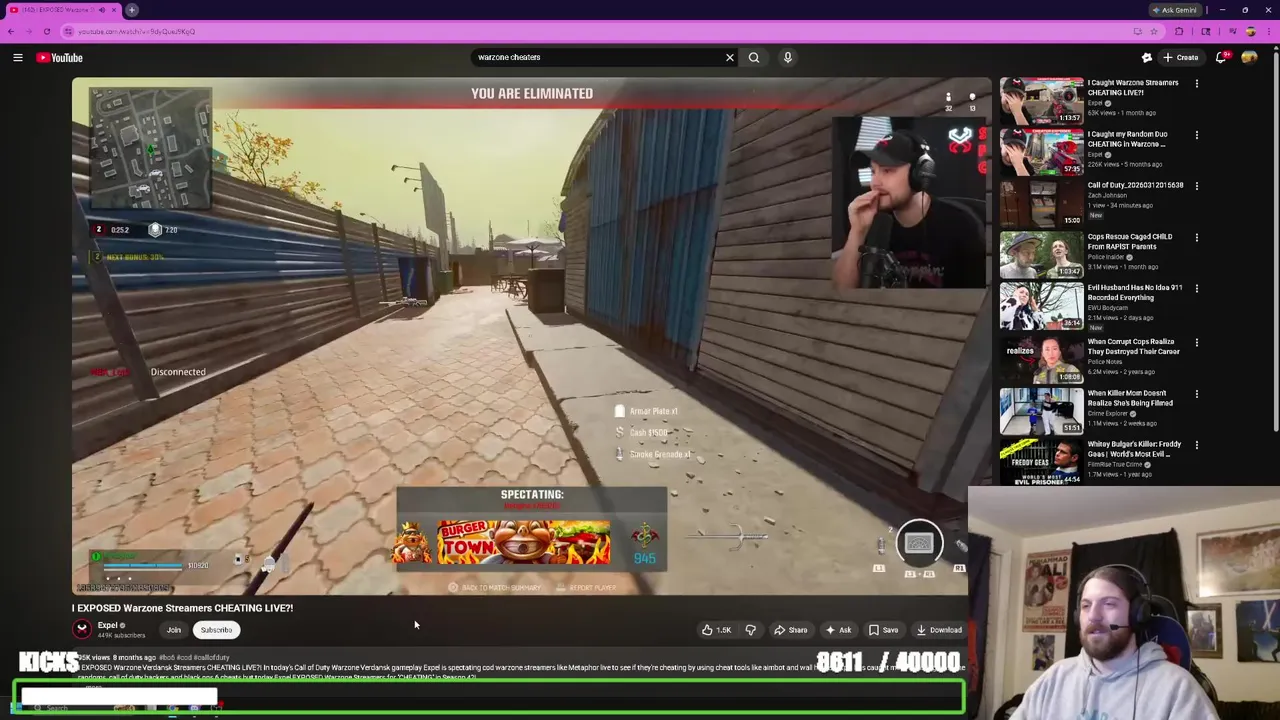Click the browser Back arrow

(x=11, y=31)
